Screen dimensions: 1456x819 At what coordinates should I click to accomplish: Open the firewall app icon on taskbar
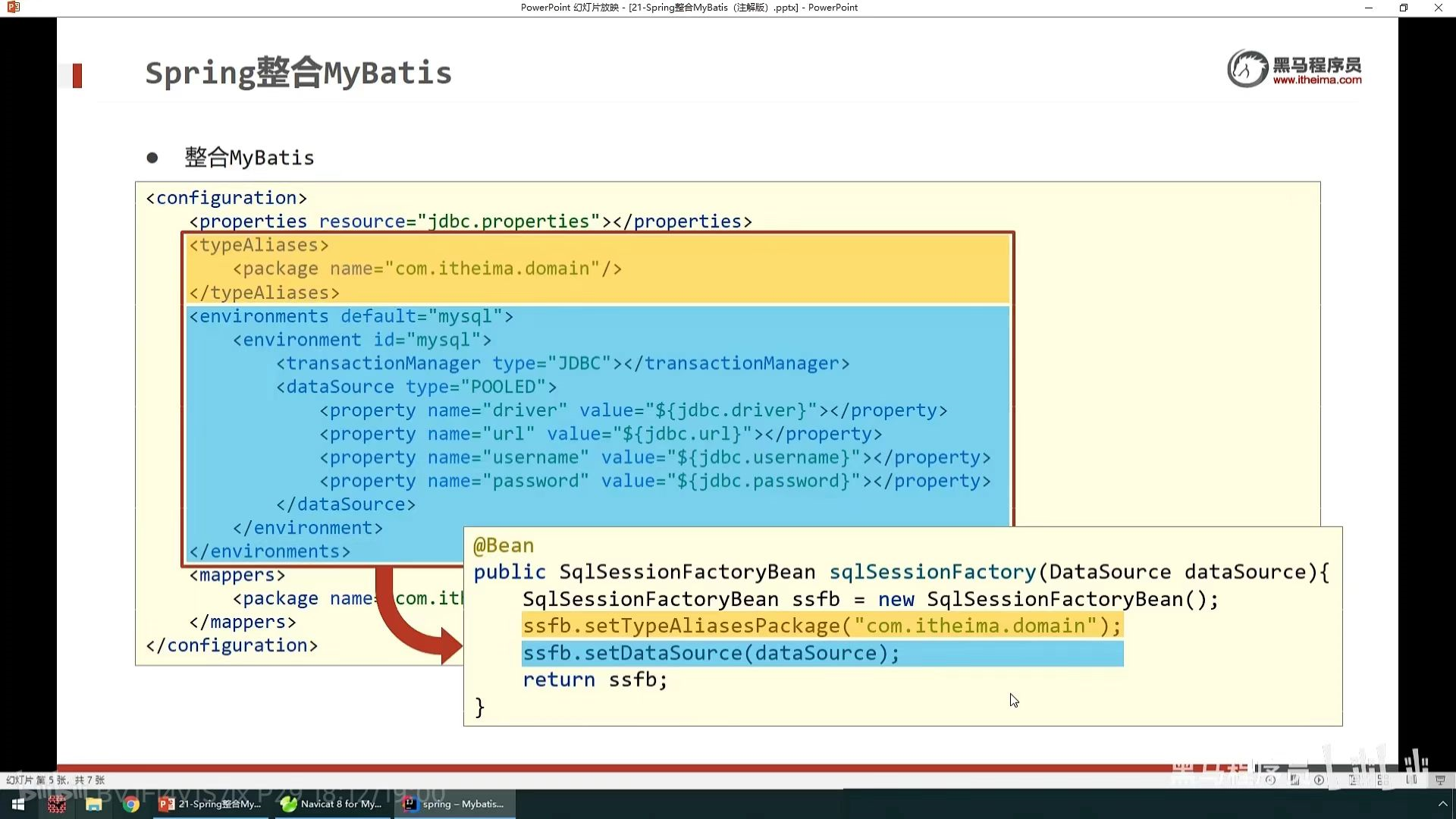pos(57,804)
